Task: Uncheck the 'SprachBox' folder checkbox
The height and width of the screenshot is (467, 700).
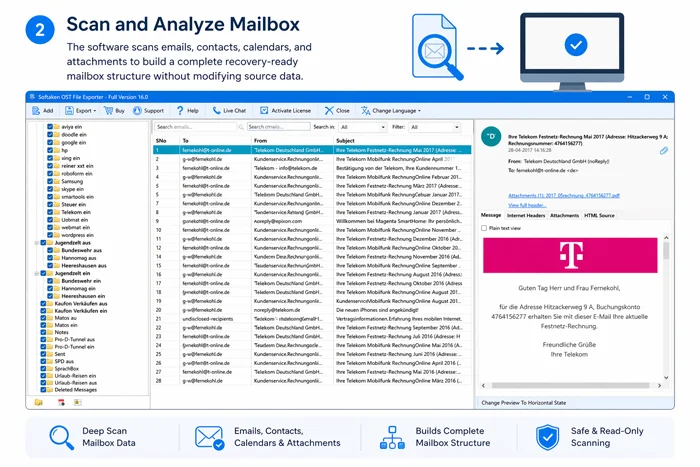Action: pos(43,368)
